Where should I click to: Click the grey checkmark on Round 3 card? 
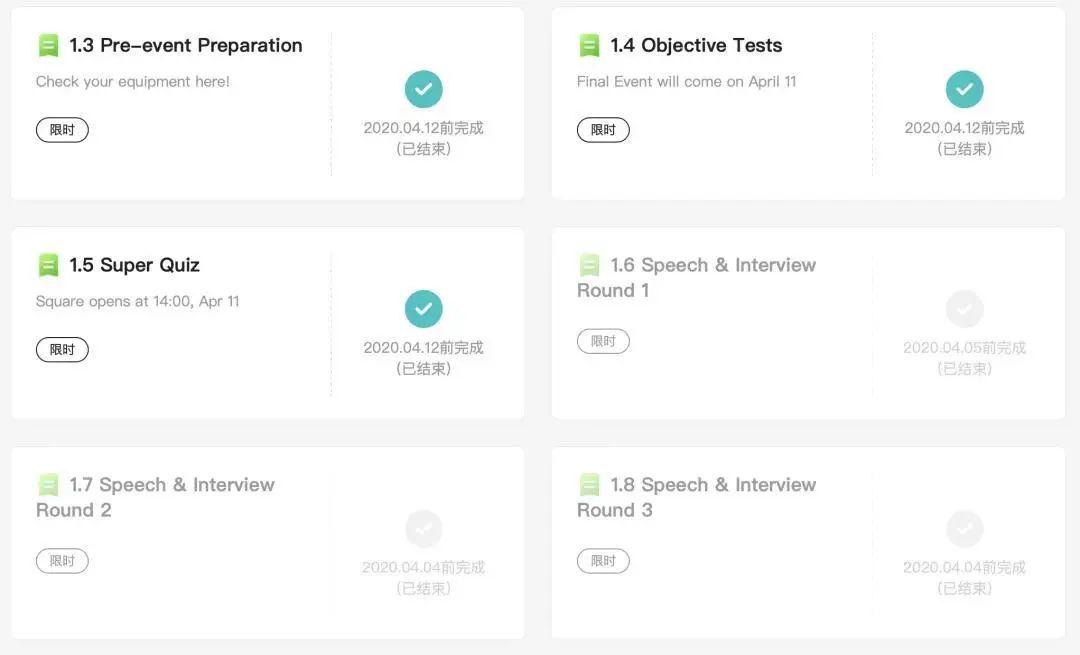[965, 529]
